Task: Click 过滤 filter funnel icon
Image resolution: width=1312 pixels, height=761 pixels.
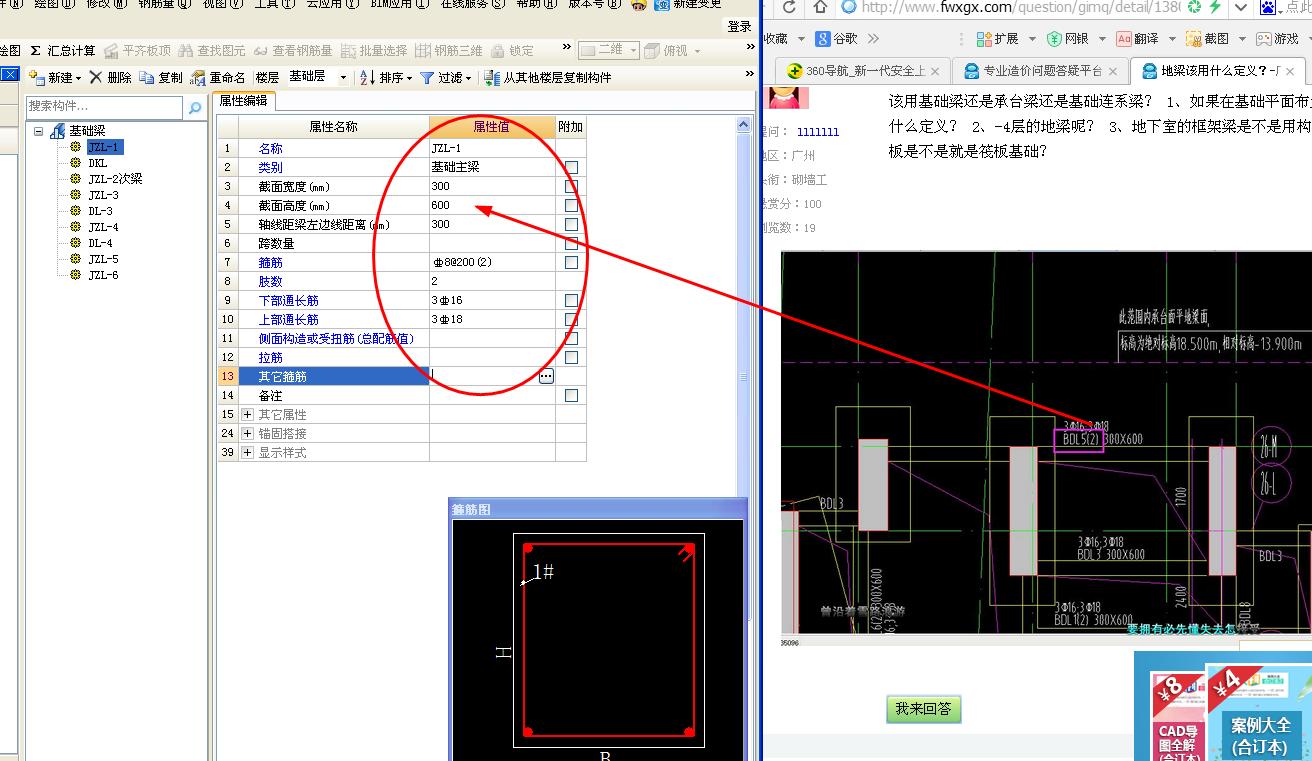Action: 427,77
